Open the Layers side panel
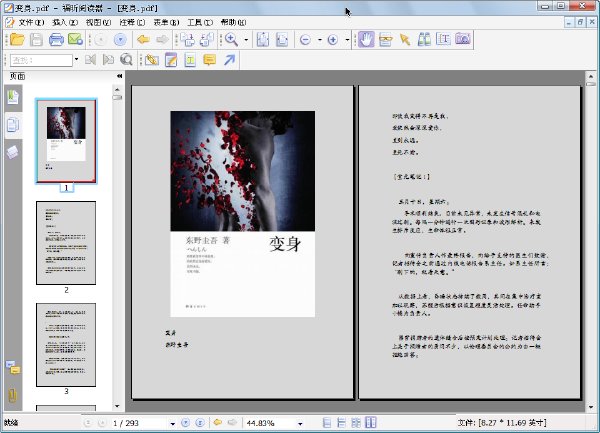The width and height of the screenshot is (600, 433). coord(12,152)
